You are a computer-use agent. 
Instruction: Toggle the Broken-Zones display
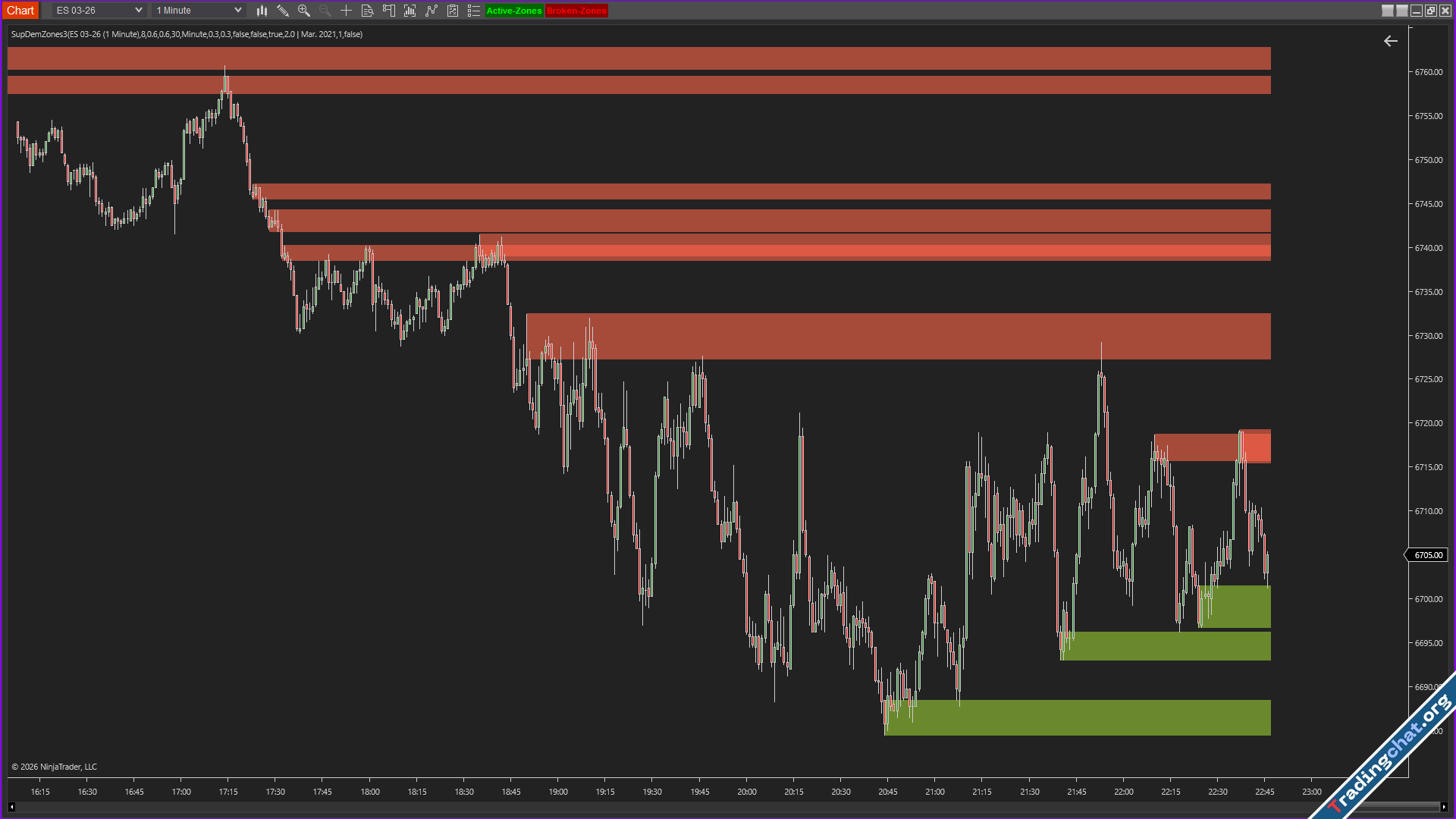576,11
